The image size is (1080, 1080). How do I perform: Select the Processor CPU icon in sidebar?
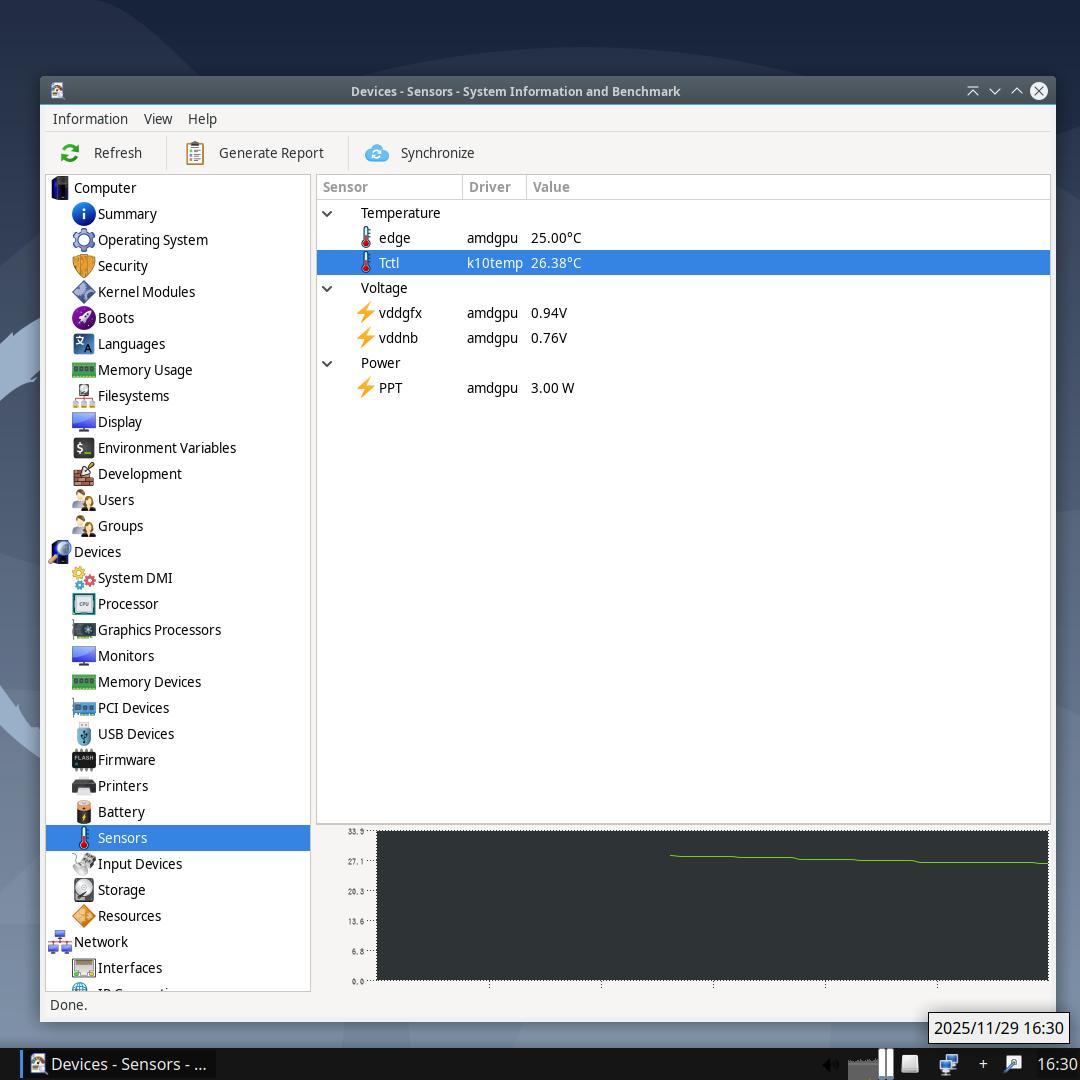tap(84, 604)
